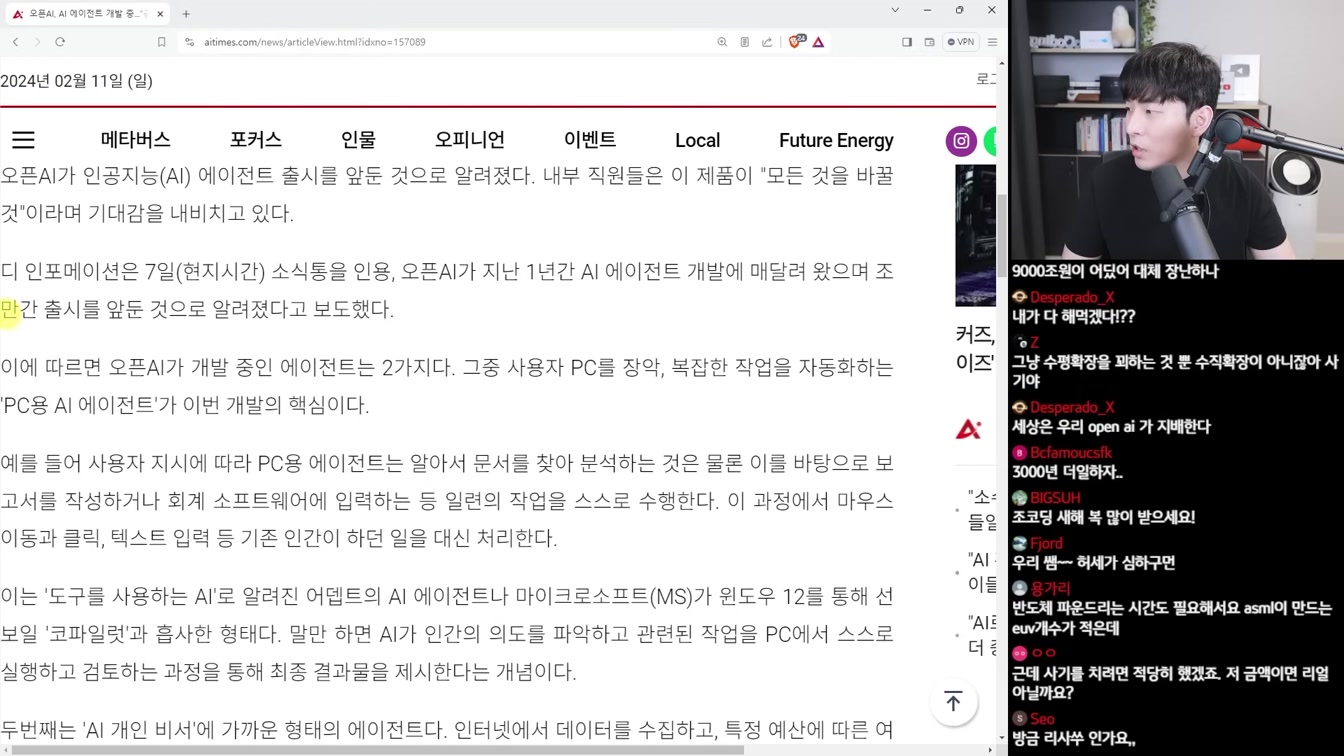Open the sidebar article thumbnail image
This screenshot has height=756, width=1344.
[975, 236]
